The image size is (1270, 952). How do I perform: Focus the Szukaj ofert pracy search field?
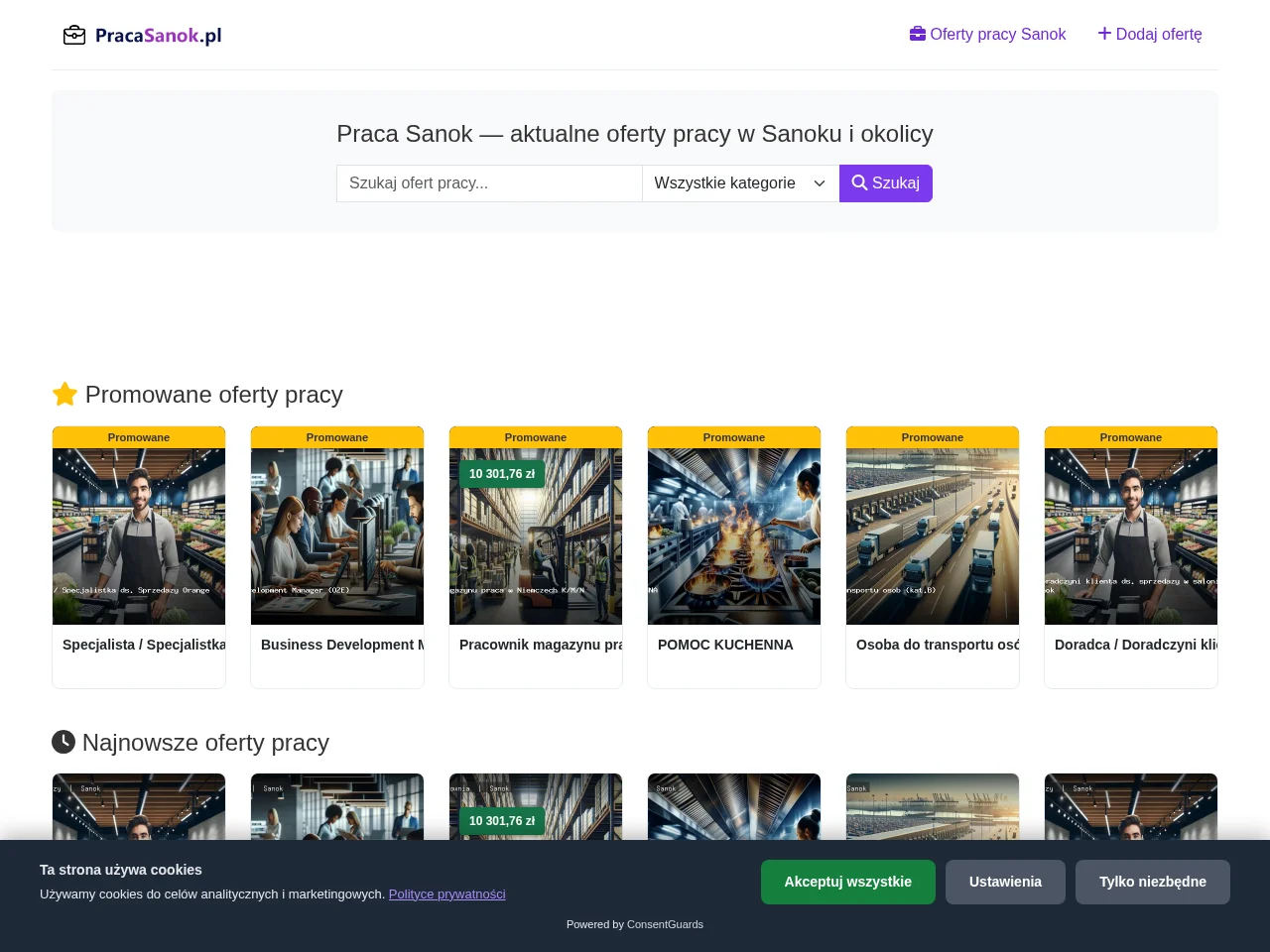[489, 183]
